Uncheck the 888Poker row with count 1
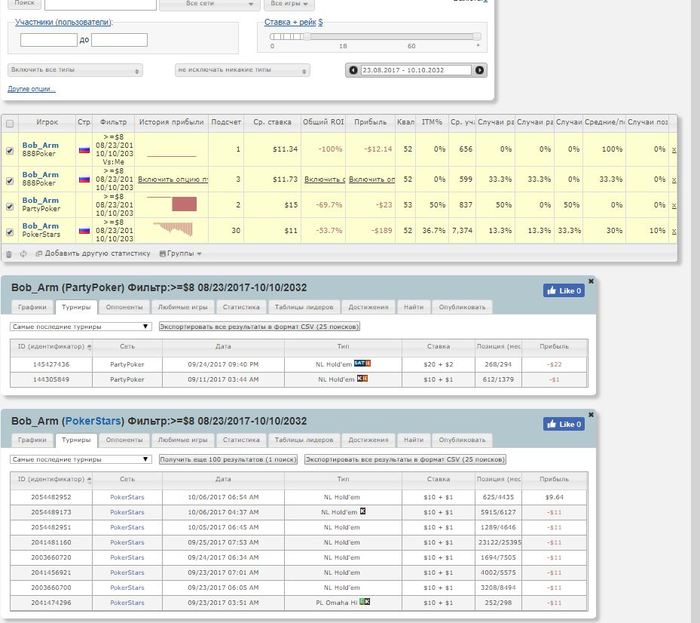The image size is (700, 623). tap(10, 151)
